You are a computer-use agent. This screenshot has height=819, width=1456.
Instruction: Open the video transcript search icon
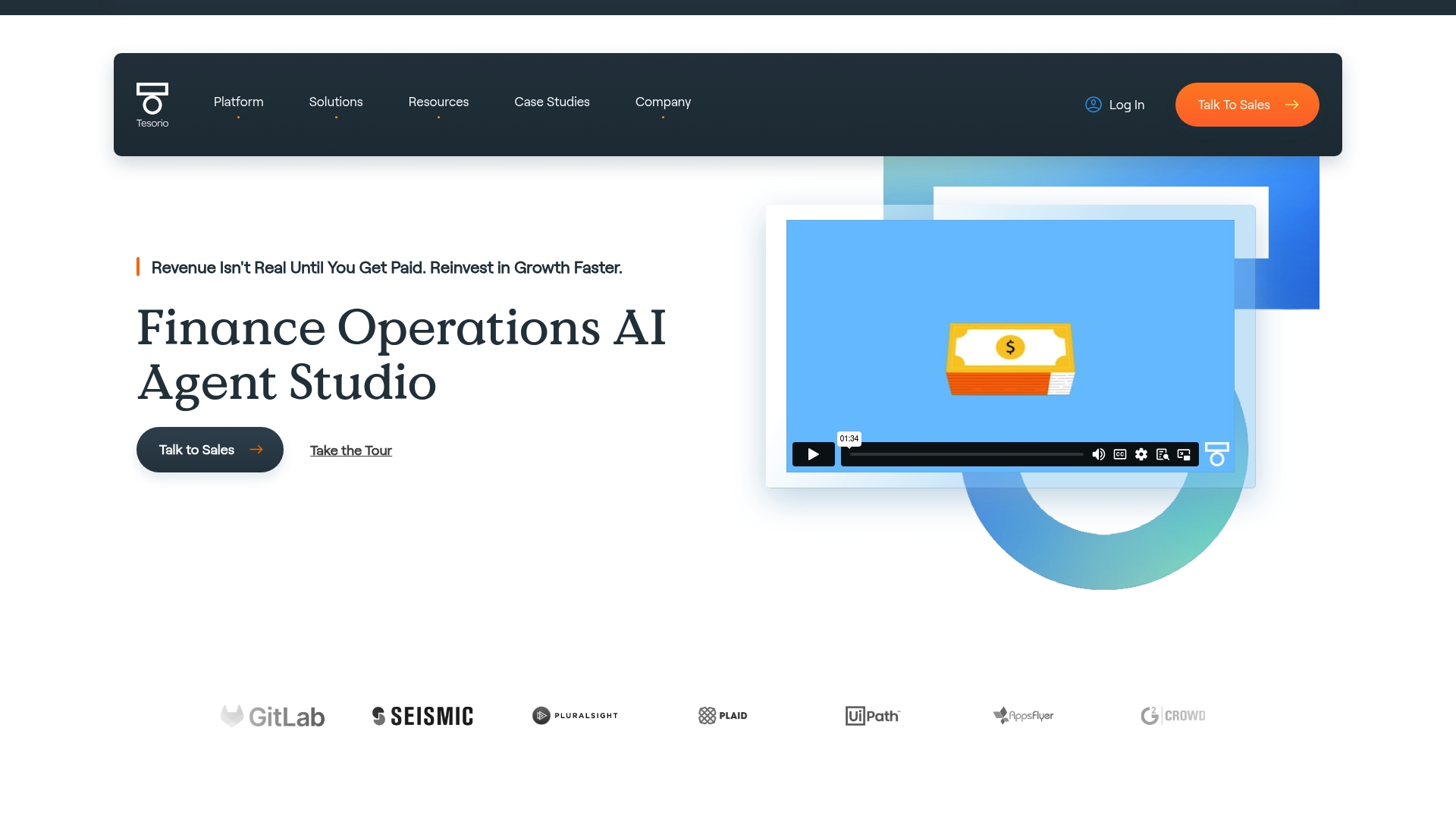point(1163,454)
